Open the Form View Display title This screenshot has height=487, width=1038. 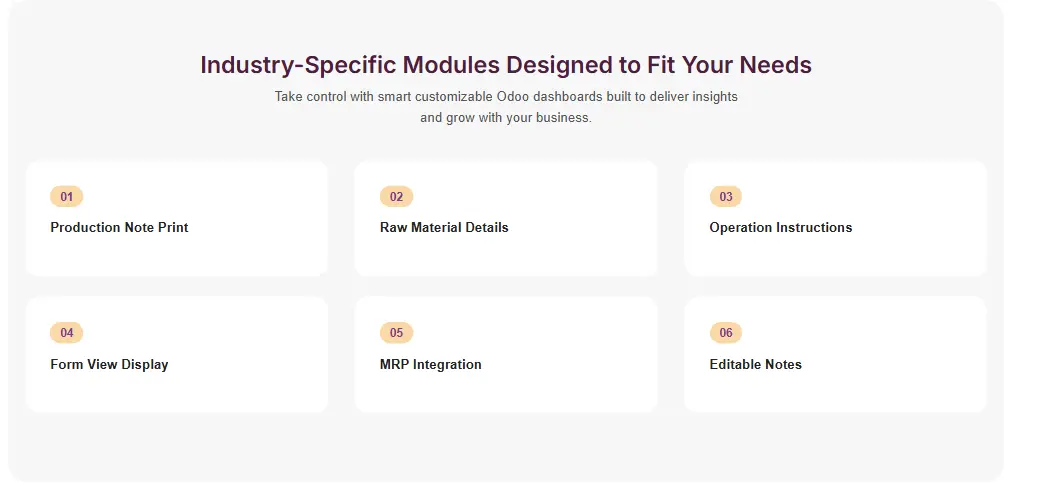pyautogui.click(x=109, y=365)
